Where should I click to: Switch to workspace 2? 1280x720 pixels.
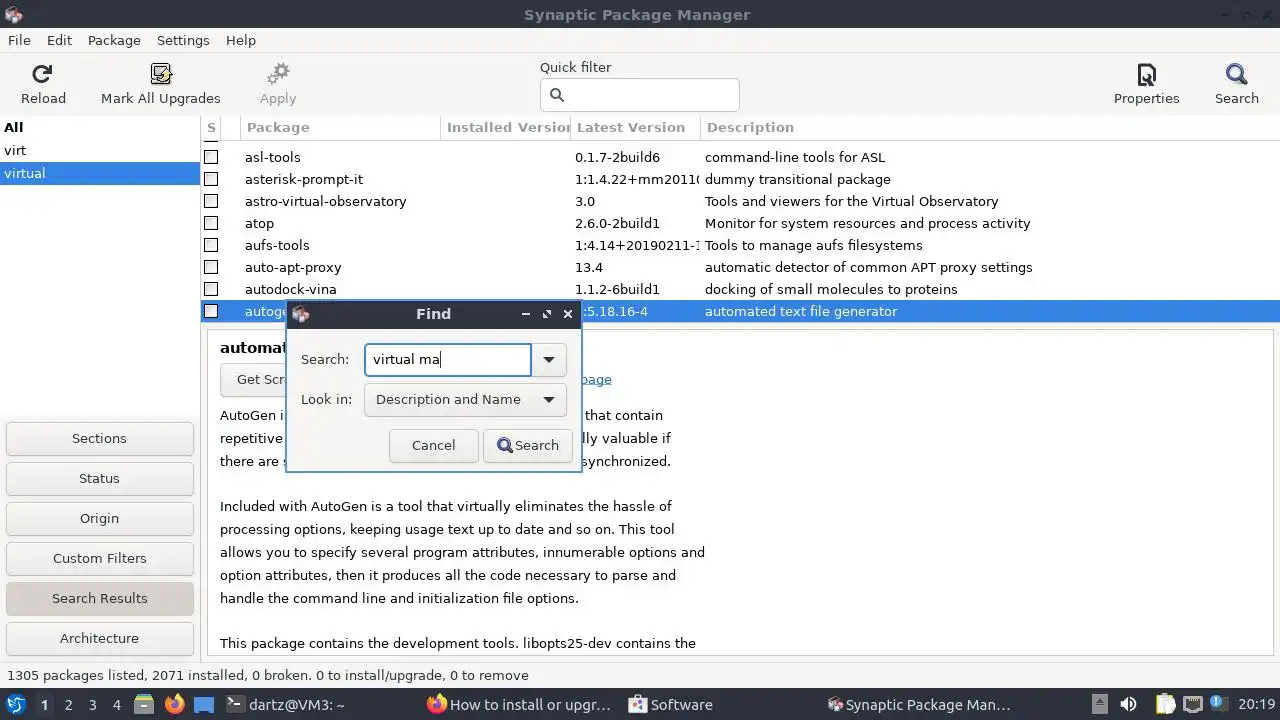click(68, 705)
